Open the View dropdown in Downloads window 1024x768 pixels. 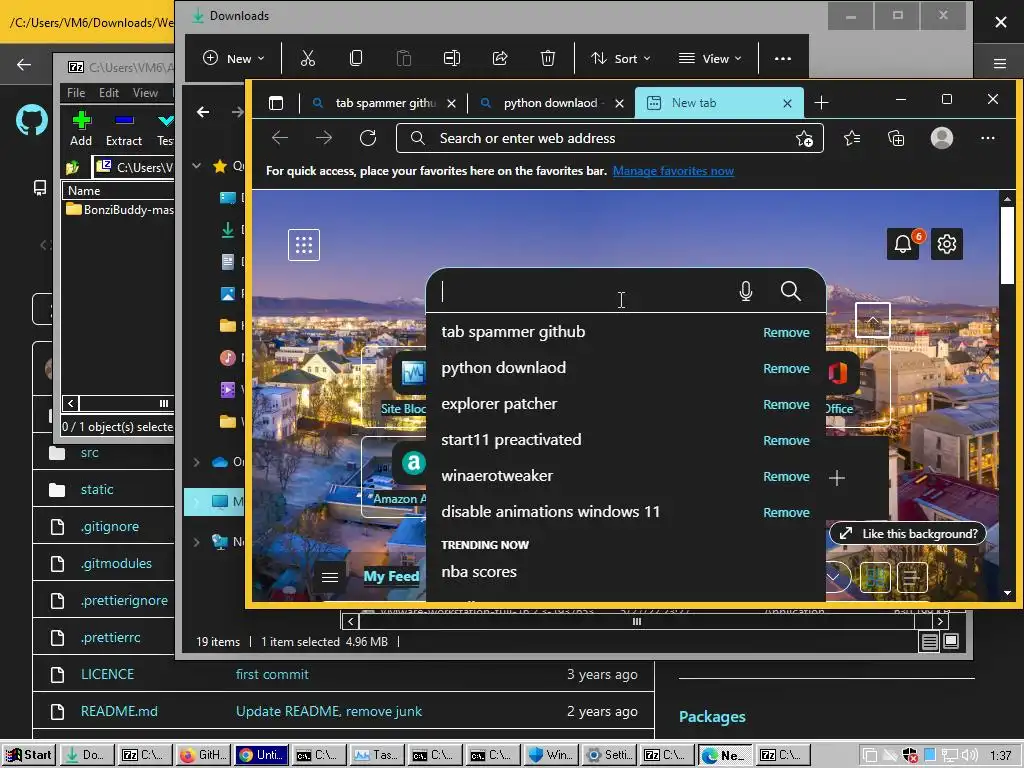coord(710,59)
